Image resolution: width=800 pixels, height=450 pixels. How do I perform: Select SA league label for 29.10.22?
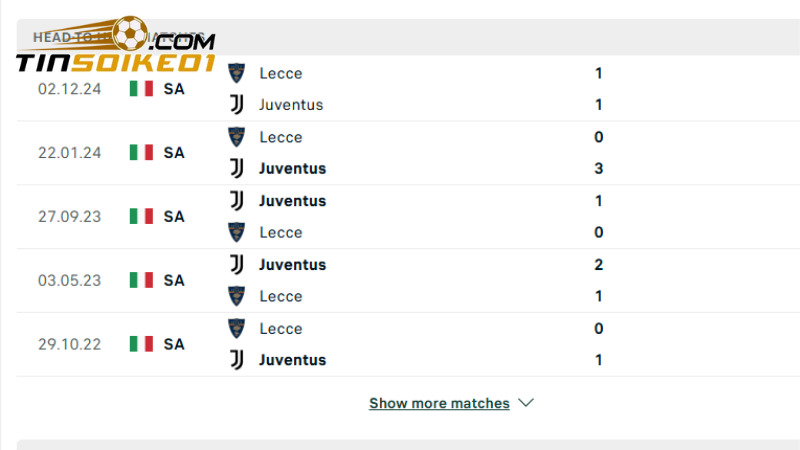click(174, 344)
